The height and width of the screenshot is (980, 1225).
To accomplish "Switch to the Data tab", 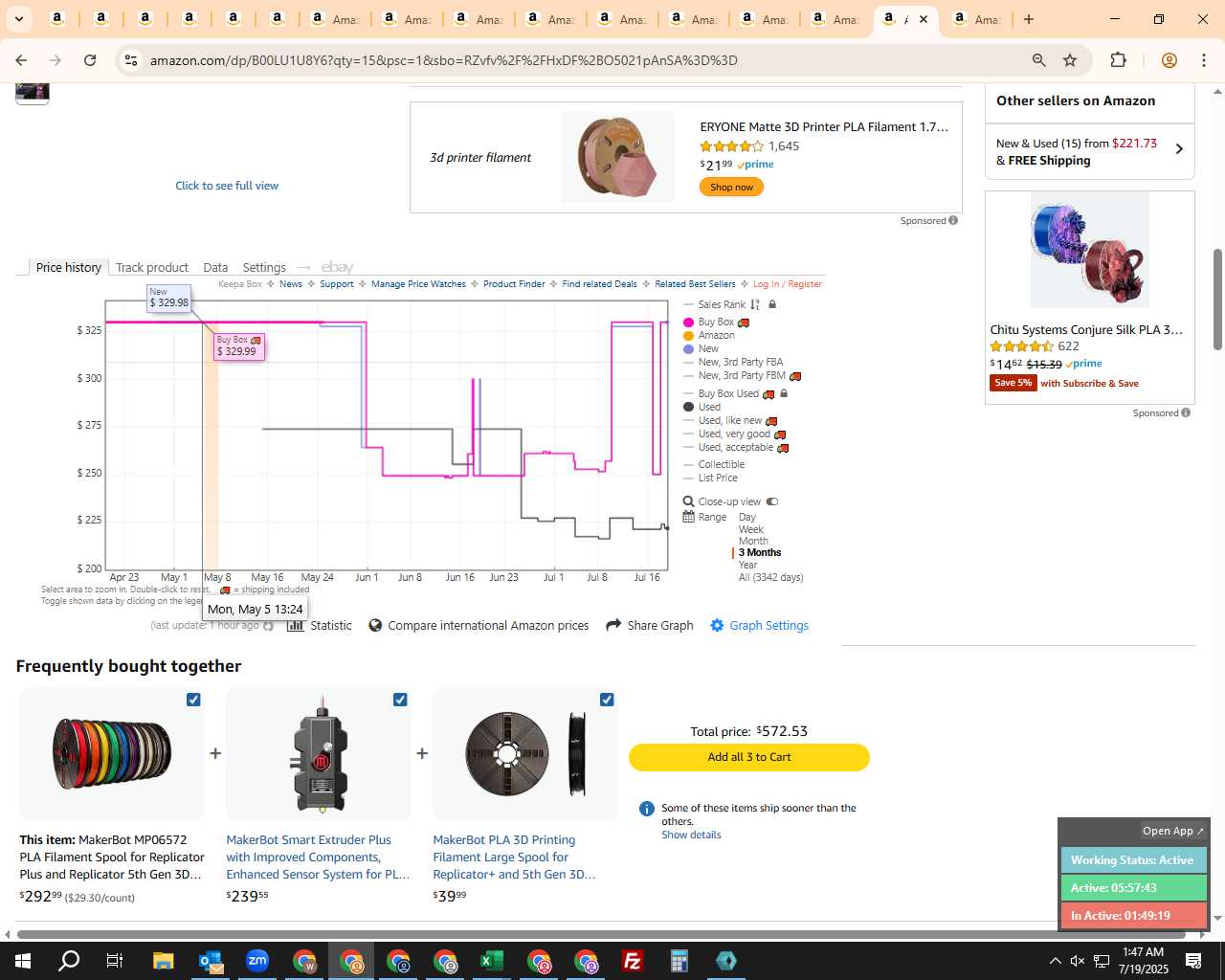I will click(215, 267).
